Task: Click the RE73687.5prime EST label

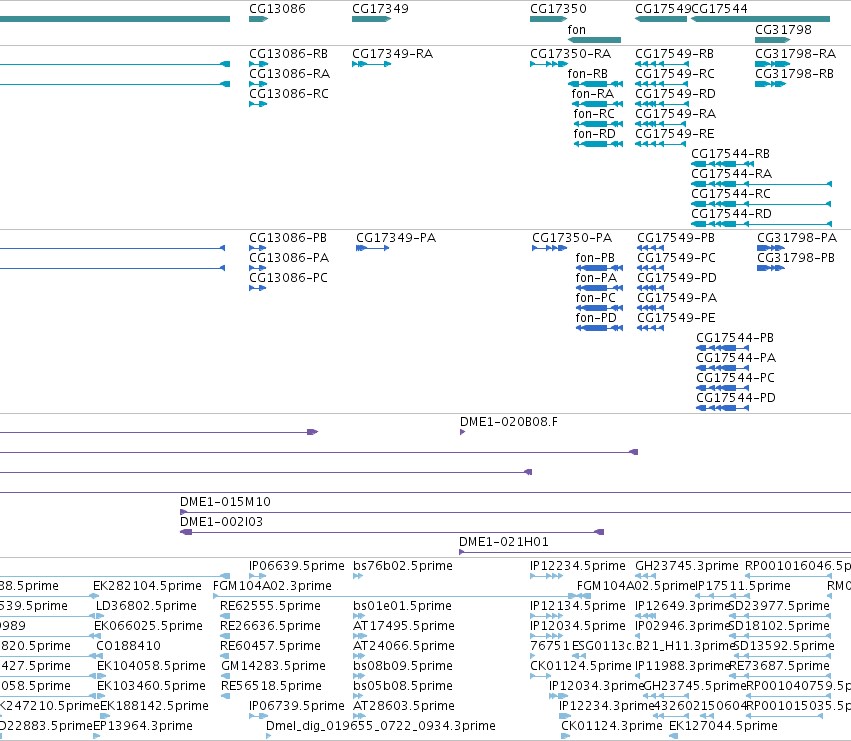Action: coord(779,666)
